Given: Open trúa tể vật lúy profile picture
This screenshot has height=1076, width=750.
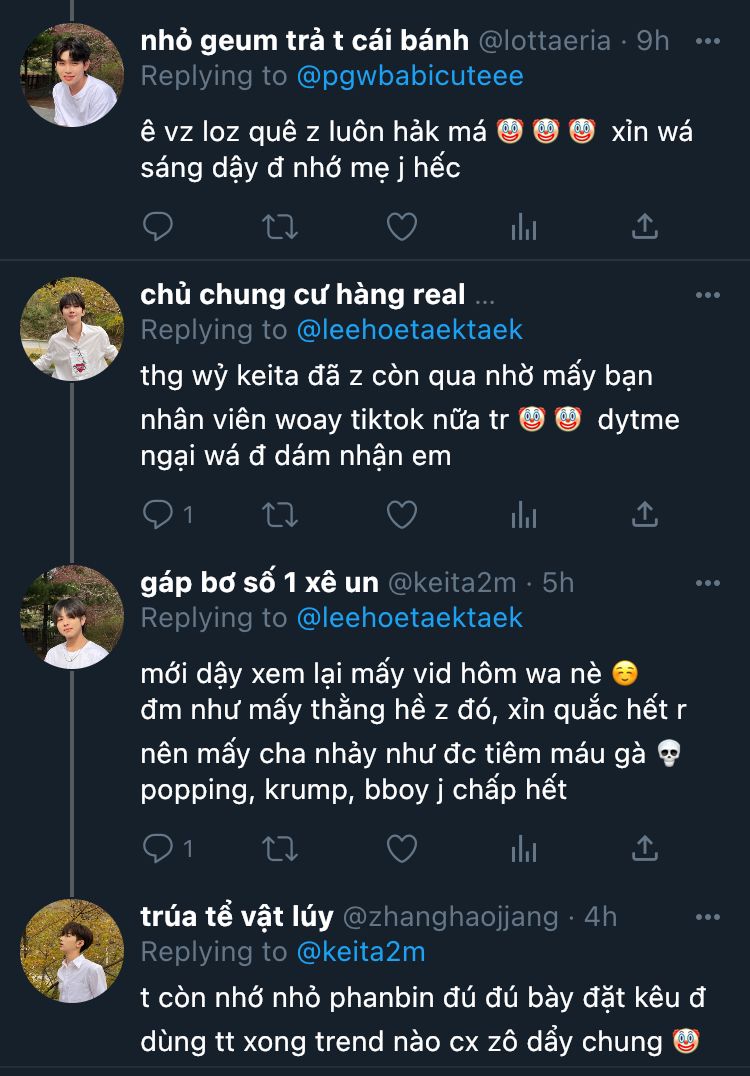Looking at the screenshot, I should point(72,951).
